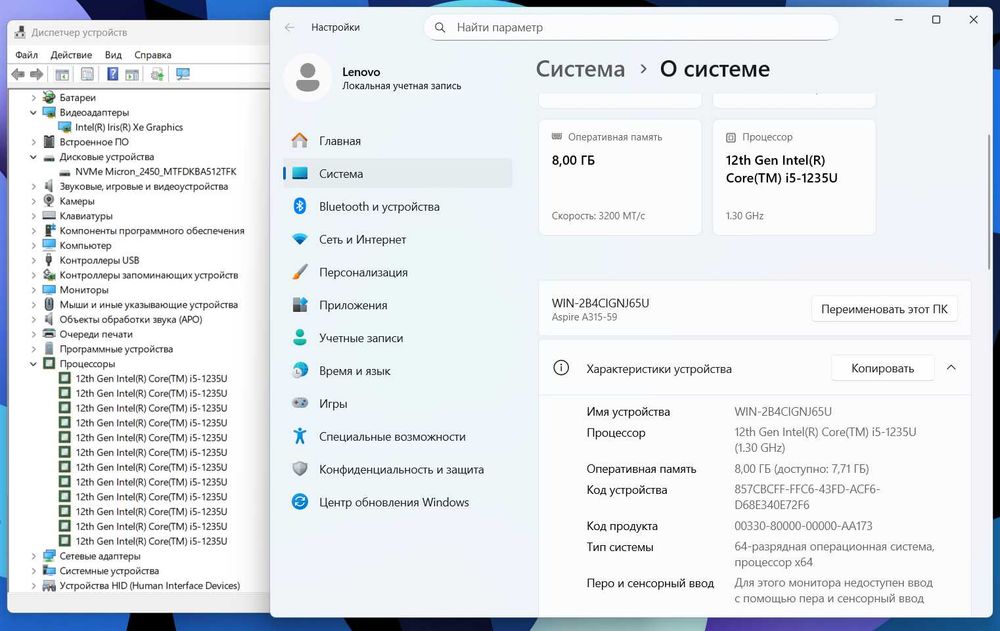This screenshot has height=631, width=1000.
Task: Click the speaker icon of Звуковые, игровые и видеоустройства
Action: coord(49,186)
